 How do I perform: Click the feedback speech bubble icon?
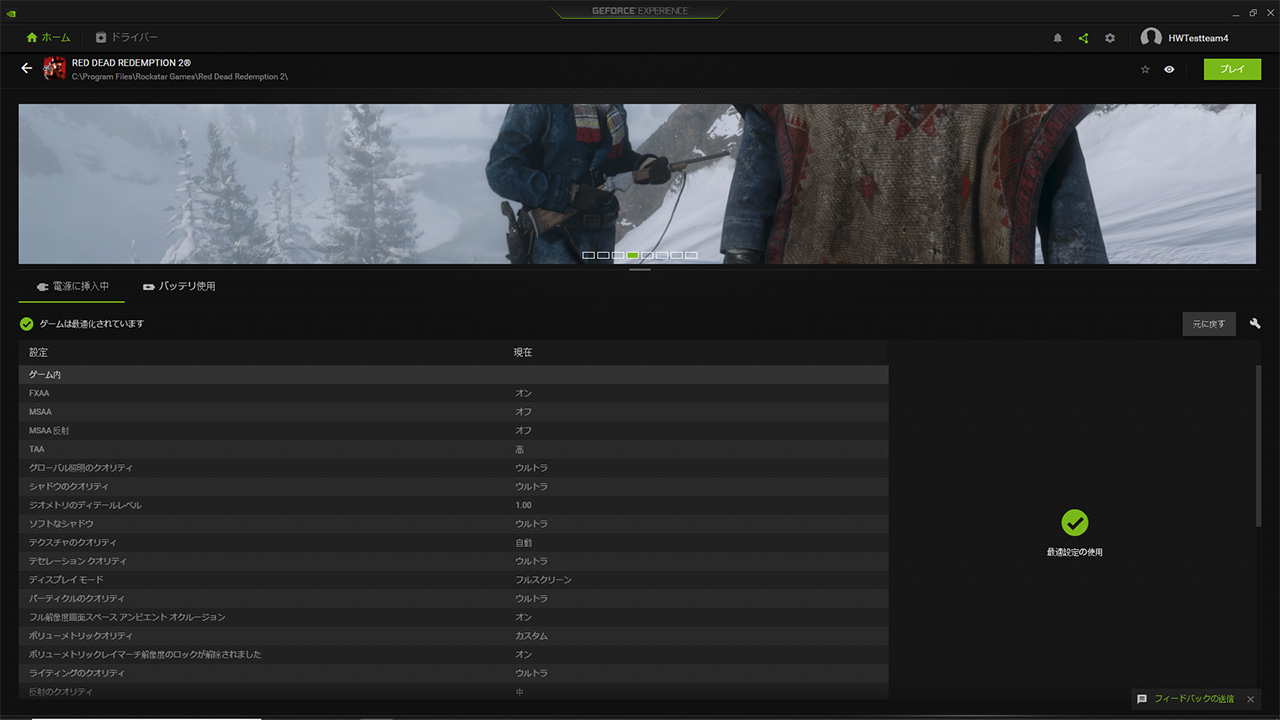pyautogui.click(x=1142, y=699)
